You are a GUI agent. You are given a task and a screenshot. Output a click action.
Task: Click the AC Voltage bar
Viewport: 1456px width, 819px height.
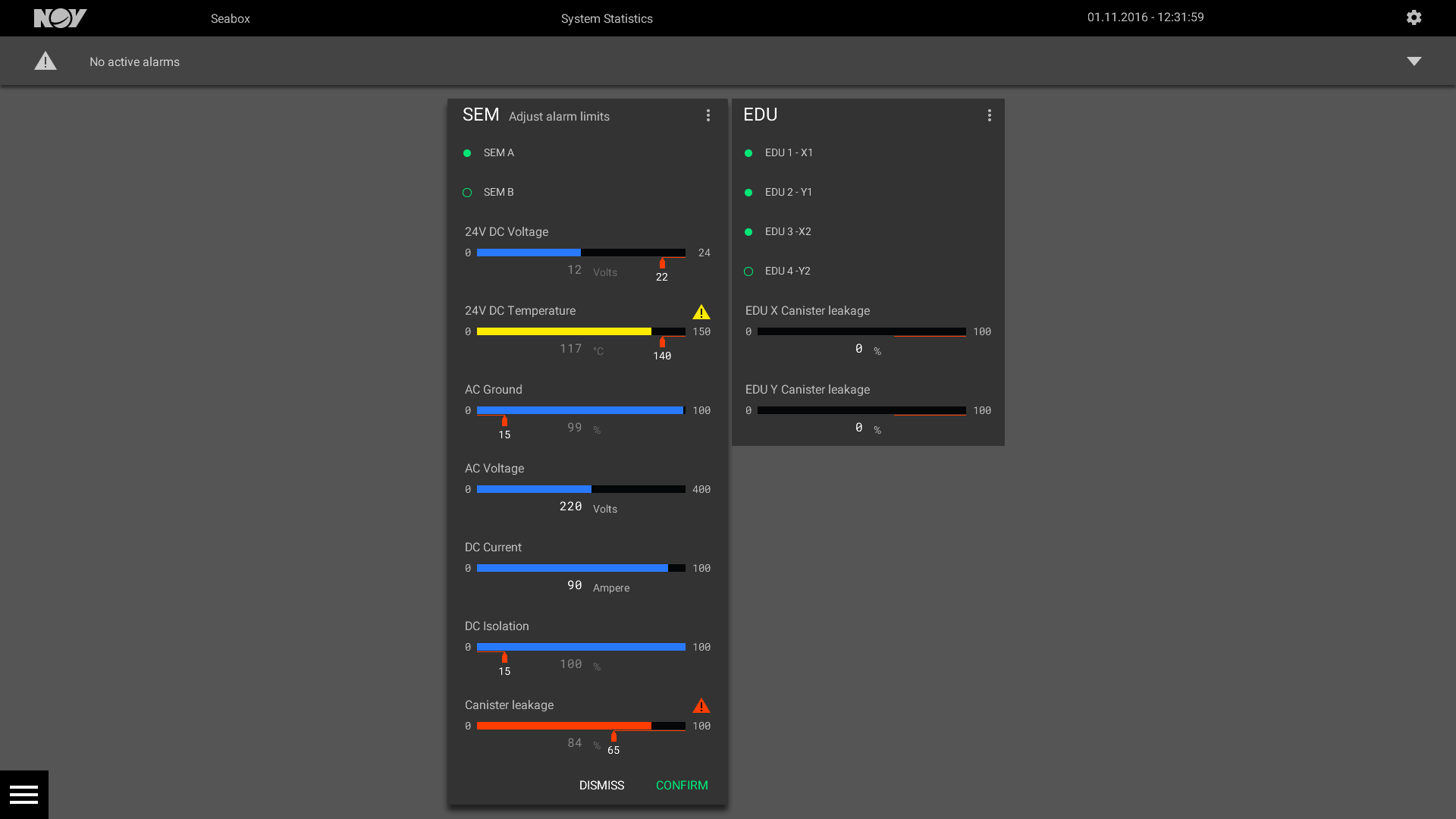pos(581,489)
